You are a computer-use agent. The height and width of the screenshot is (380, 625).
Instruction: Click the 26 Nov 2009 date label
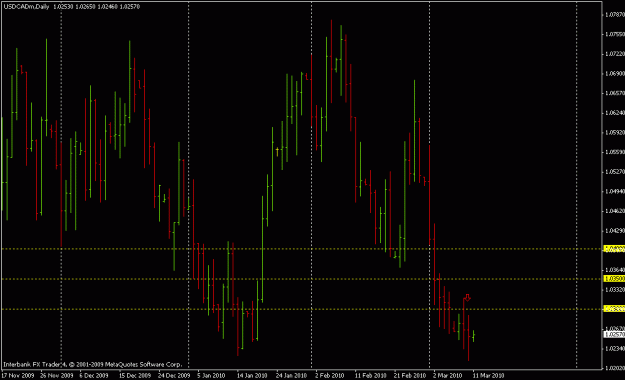coord(57,376)
